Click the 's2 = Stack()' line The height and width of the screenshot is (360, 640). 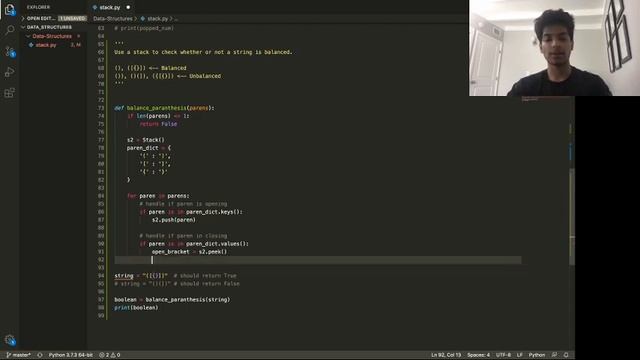click(x=146, y=140)
